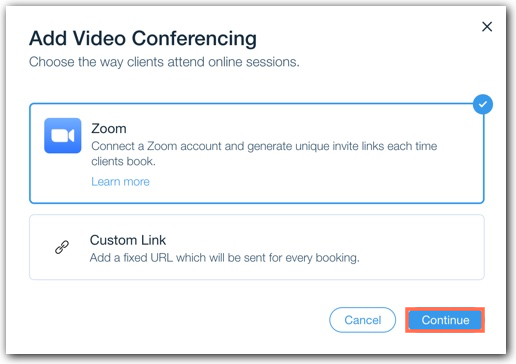
Task: Click the Continue button
Action: (x=445, y=320)
